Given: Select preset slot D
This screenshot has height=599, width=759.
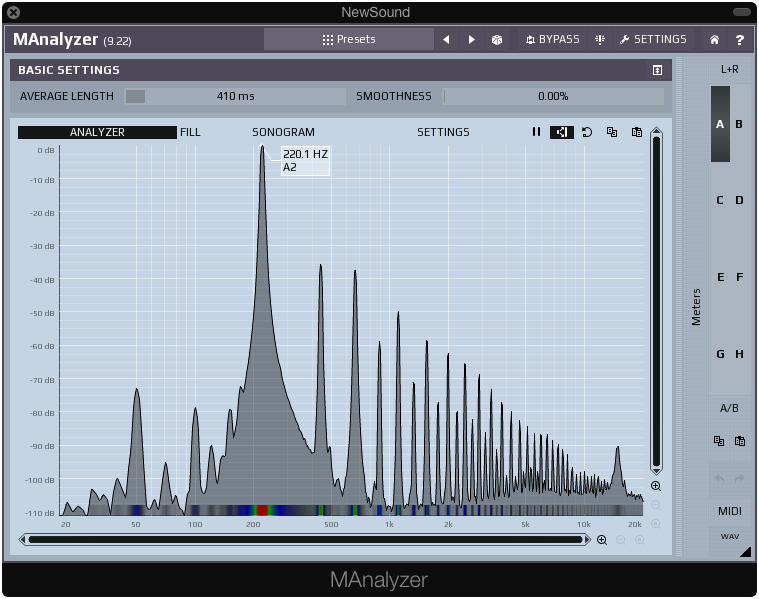Looking at the screenshot, I should [739, 200].
